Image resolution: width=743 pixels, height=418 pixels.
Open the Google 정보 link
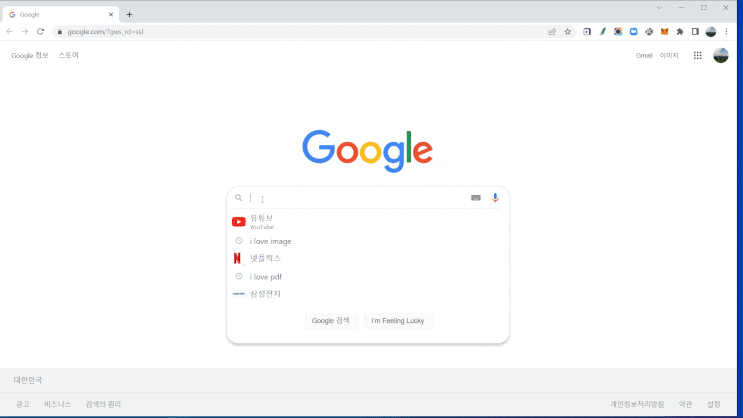[x=30, y=55]
